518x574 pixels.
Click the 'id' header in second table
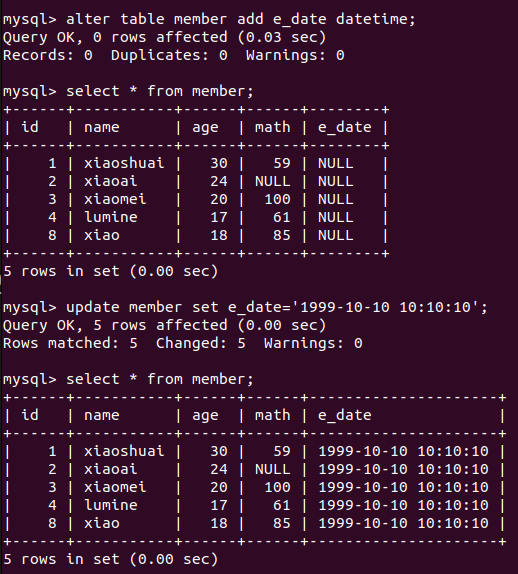pos(30,415)
